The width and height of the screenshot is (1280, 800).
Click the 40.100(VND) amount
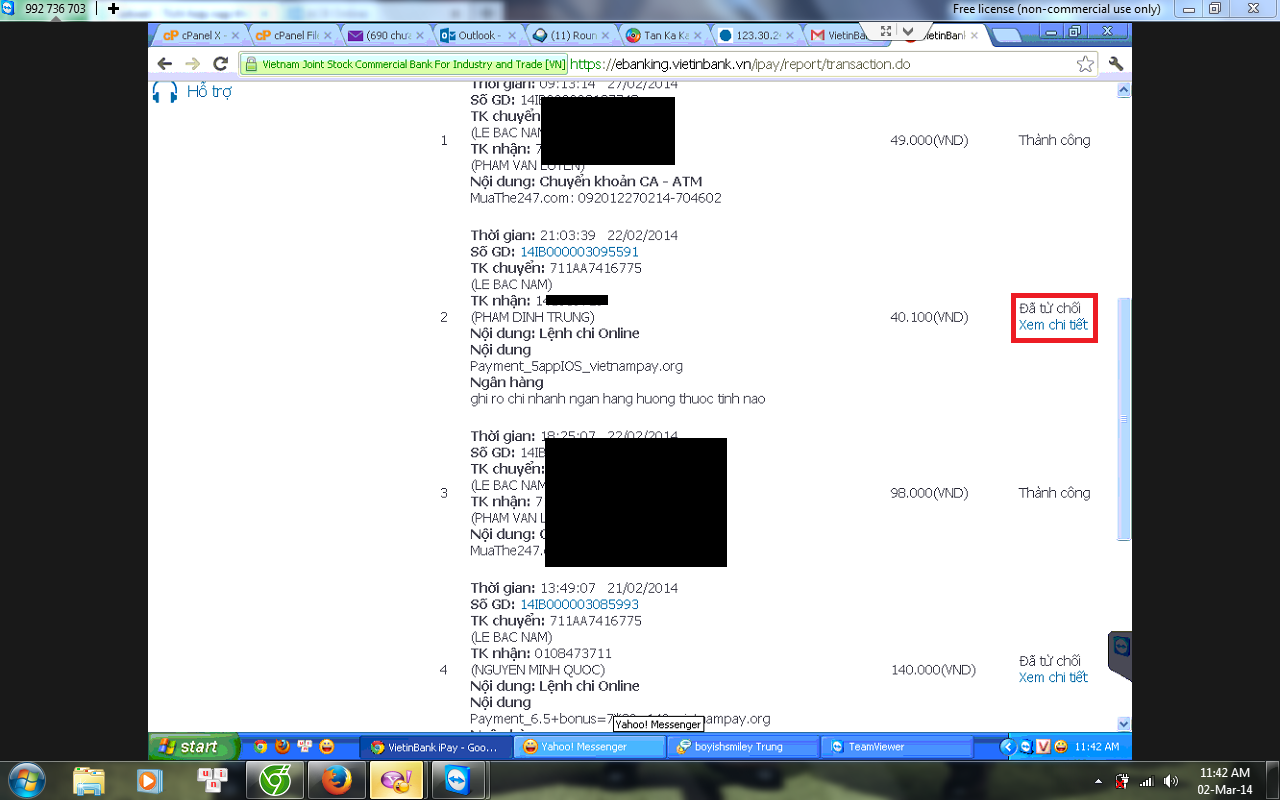tap(929, 317)
